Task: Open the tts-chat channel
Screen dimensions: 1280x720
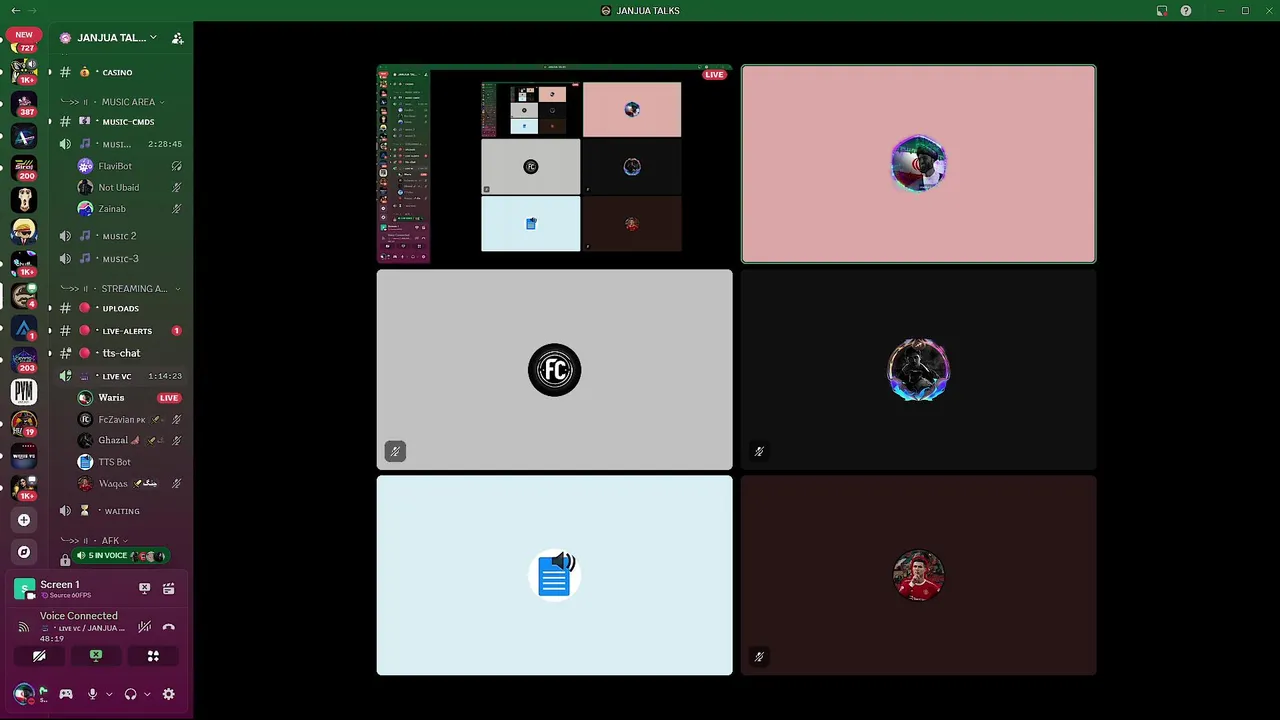Action: pos(120,353)
